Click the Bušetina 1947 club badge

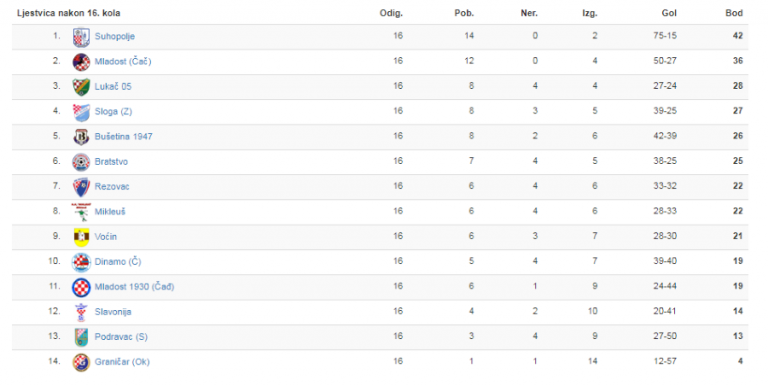81,137
